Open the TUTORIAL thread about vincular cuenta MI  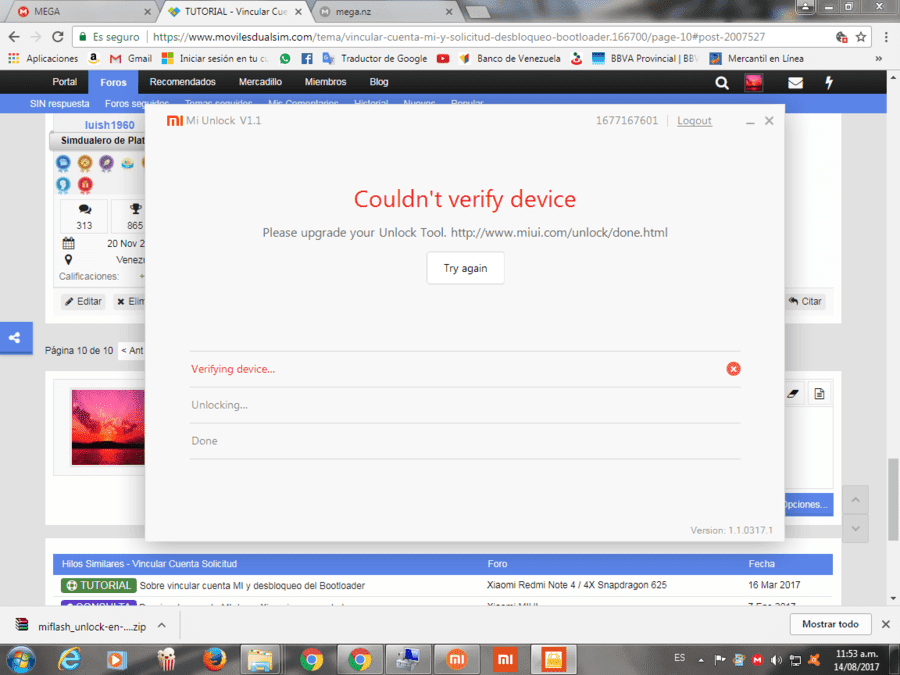(x=252, y=585)
